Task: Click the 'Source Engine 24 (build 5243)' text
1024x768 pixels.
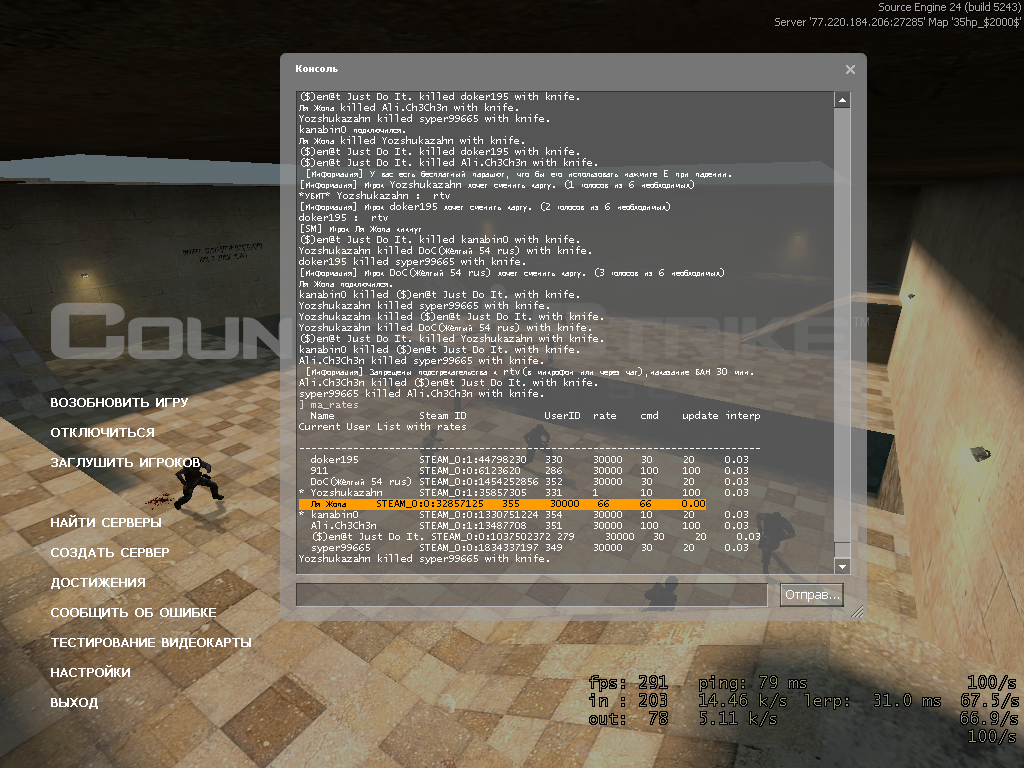Action: point(949,7)
